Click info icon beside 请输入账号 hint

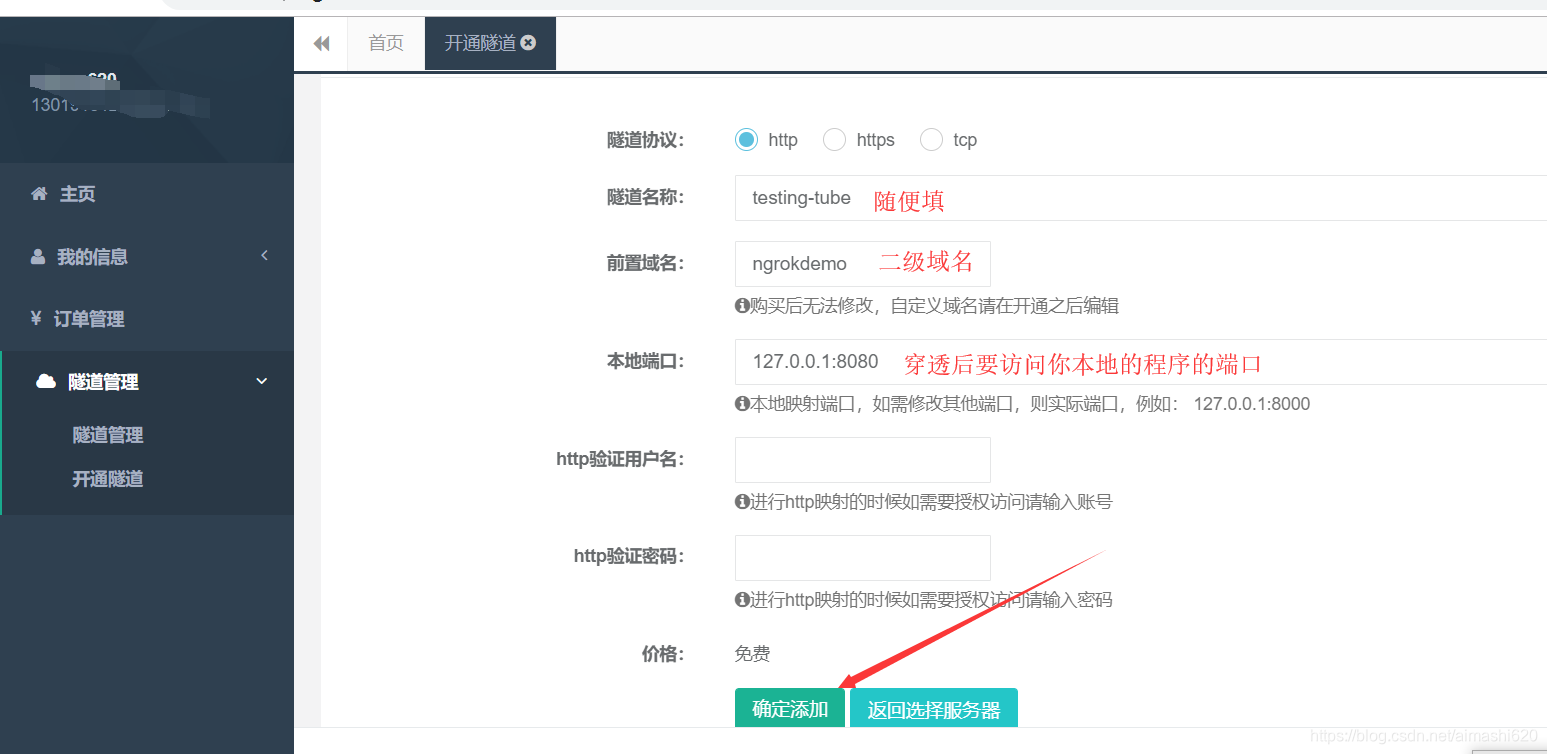742,502
